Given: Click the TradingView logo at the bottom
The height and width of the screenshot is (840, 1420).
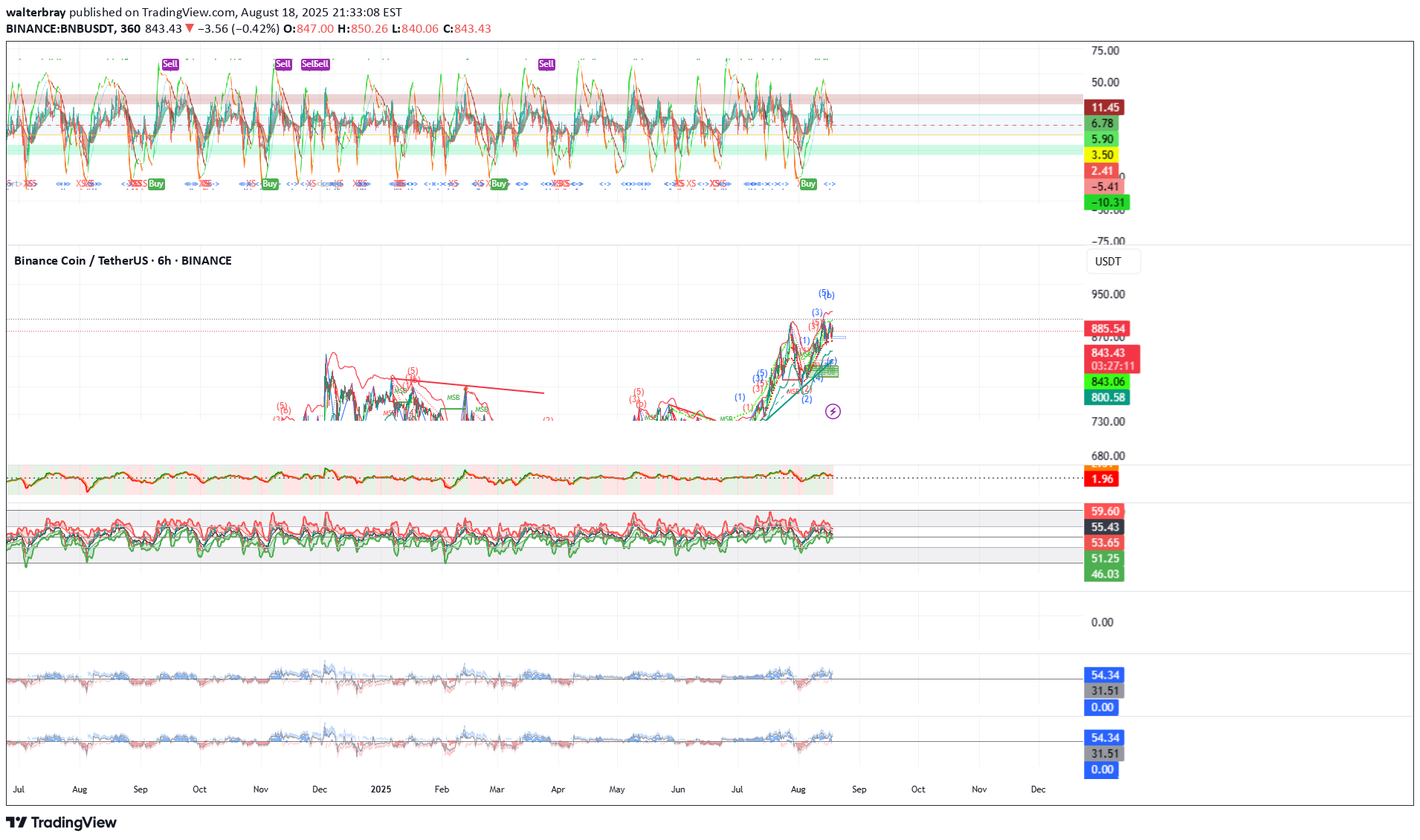Looking at the screenshot, I should (x=62, y=822).
